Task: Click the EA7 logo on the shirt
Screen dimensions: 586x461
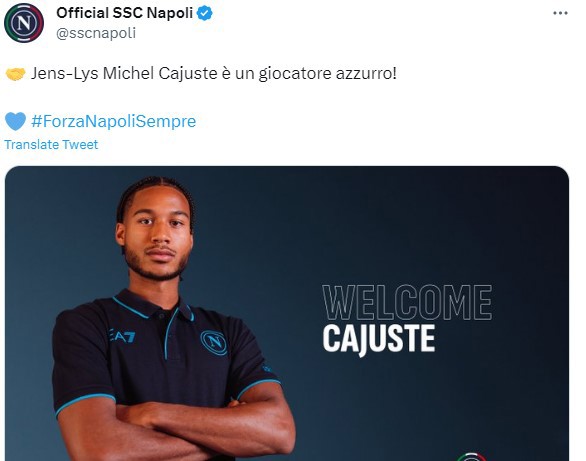Action: point(122,336)
